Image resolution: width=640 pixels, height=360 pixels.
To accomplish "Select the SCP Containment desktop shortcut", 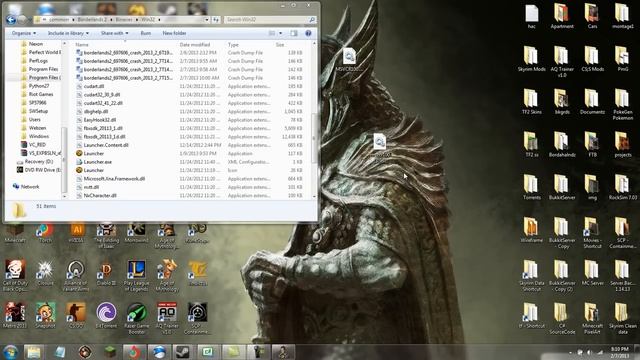I will [x=197, y=318].
